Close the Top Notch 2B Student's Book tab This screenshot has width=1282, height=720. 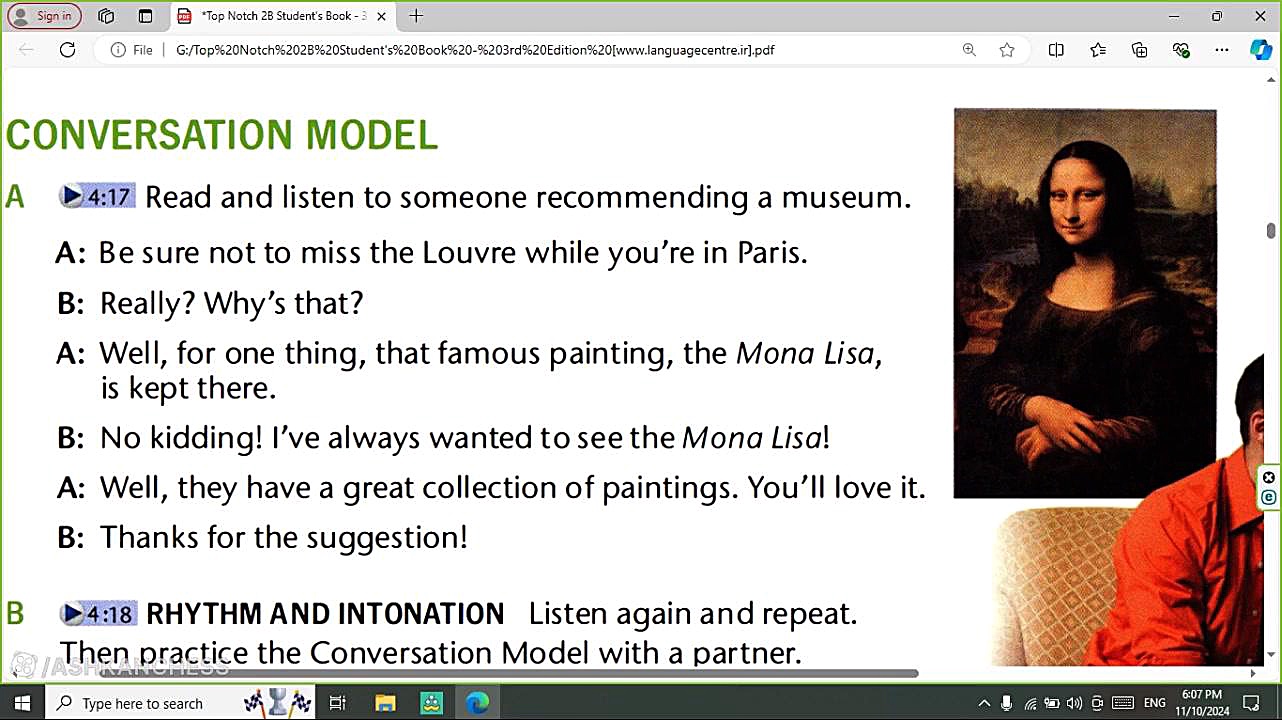(381, 16)
